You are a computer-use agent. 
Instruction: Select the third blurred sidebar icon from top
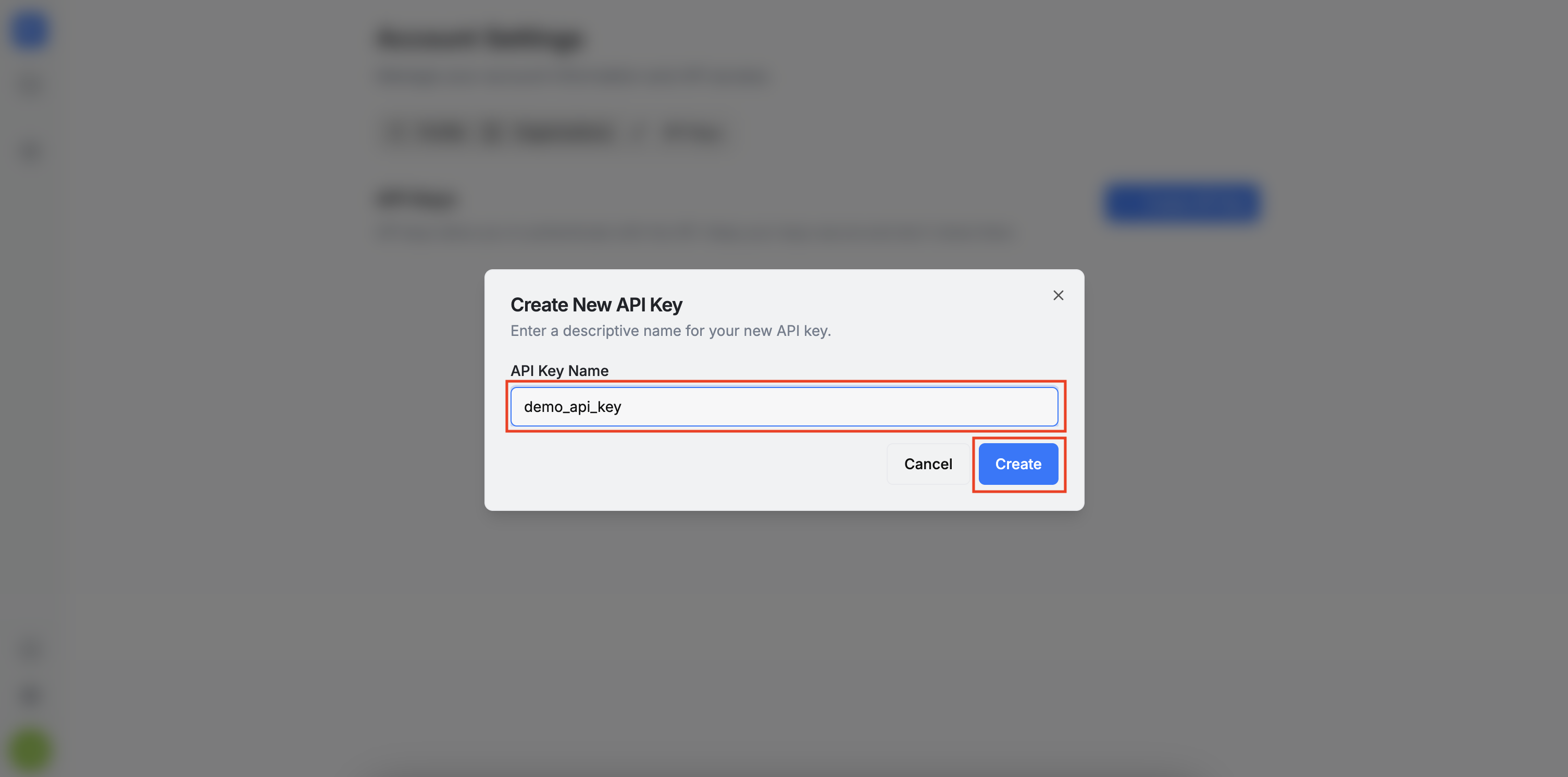pos(30,152)
